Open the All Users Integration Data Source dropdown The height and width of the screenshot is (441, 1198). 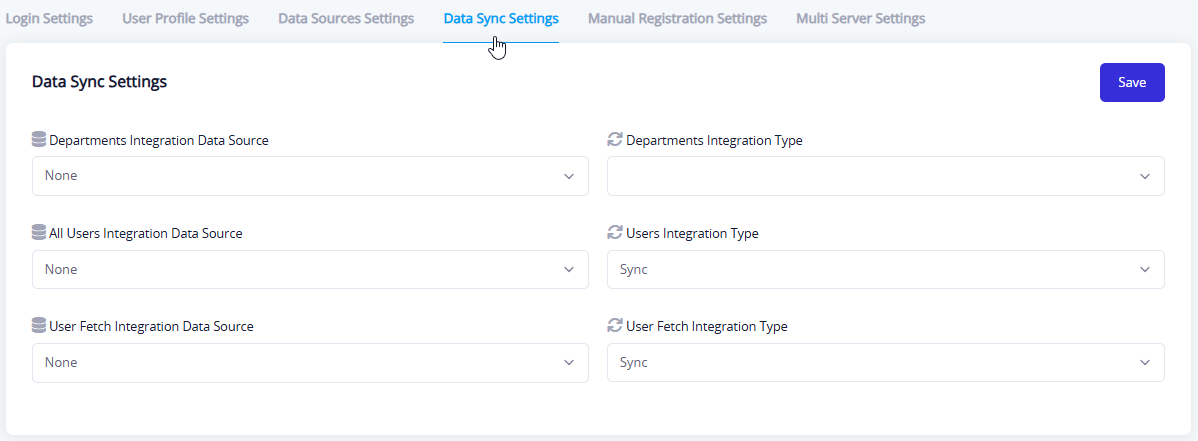click(310, 269)
